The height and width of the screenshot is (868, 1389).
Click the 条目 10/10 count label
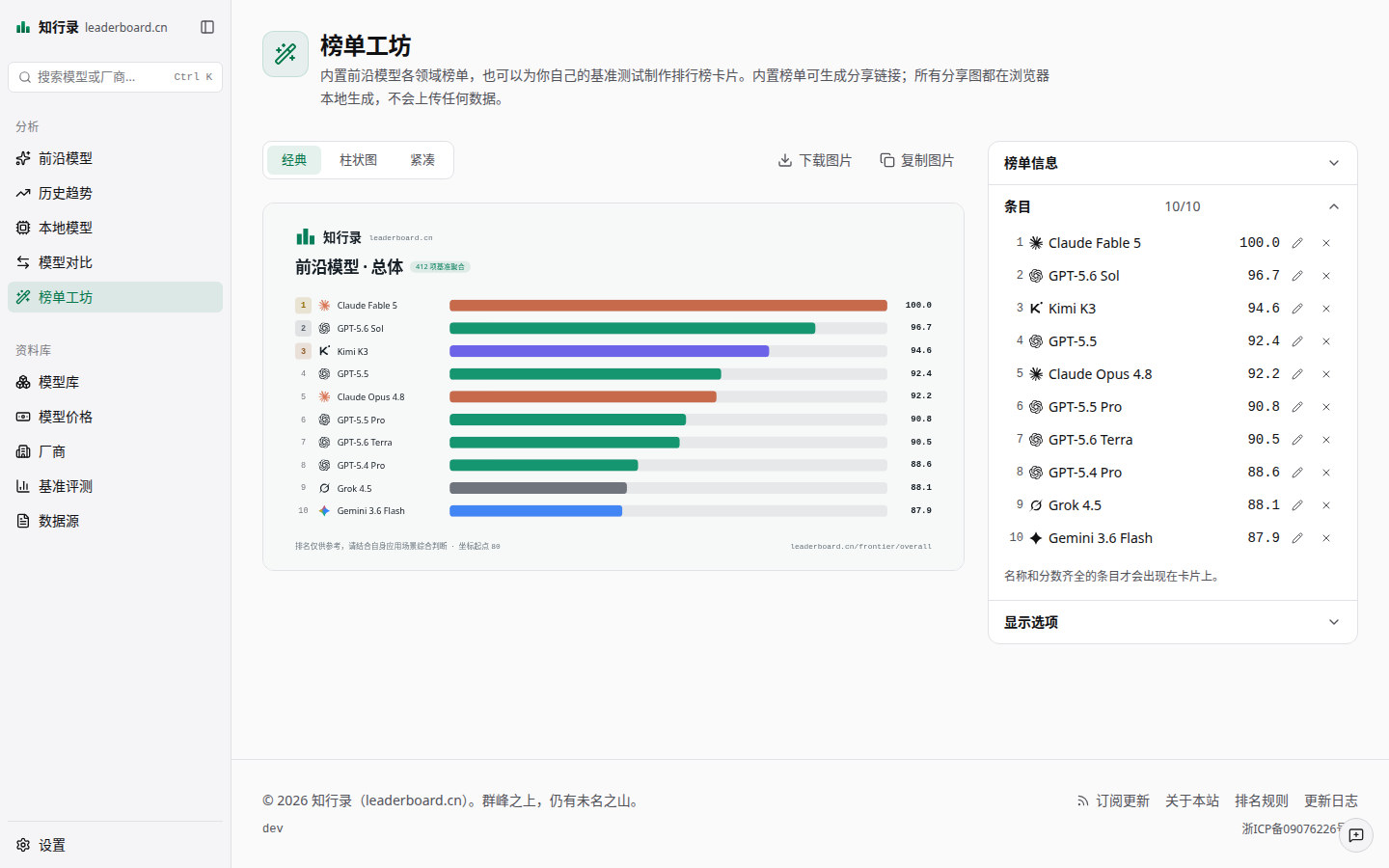point(1183,206)
